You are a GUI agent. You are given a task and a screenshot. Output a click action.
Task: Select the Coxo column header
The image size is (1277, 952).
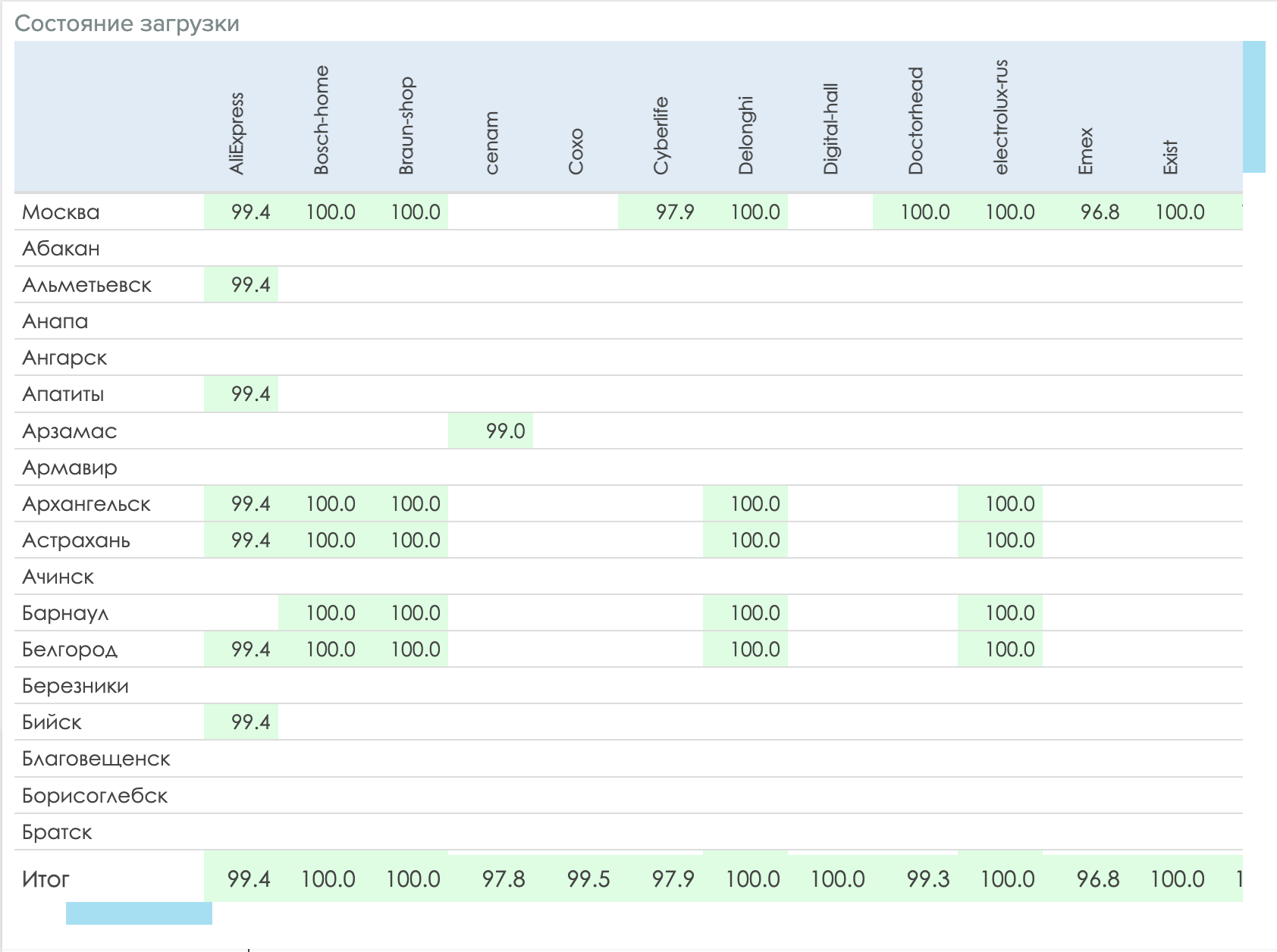pyautogui.click(x=576, y=152)
